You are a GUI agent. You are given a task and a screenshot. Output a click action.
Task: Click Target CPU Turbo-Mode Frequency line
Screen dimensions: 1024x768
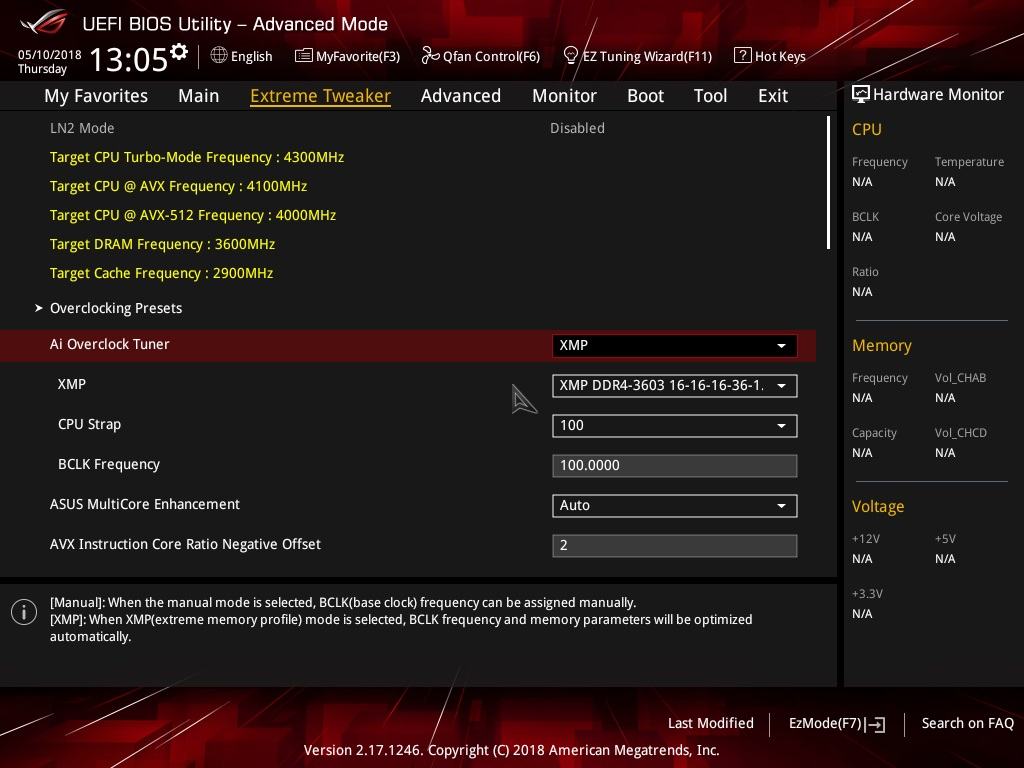click(197, 157)
